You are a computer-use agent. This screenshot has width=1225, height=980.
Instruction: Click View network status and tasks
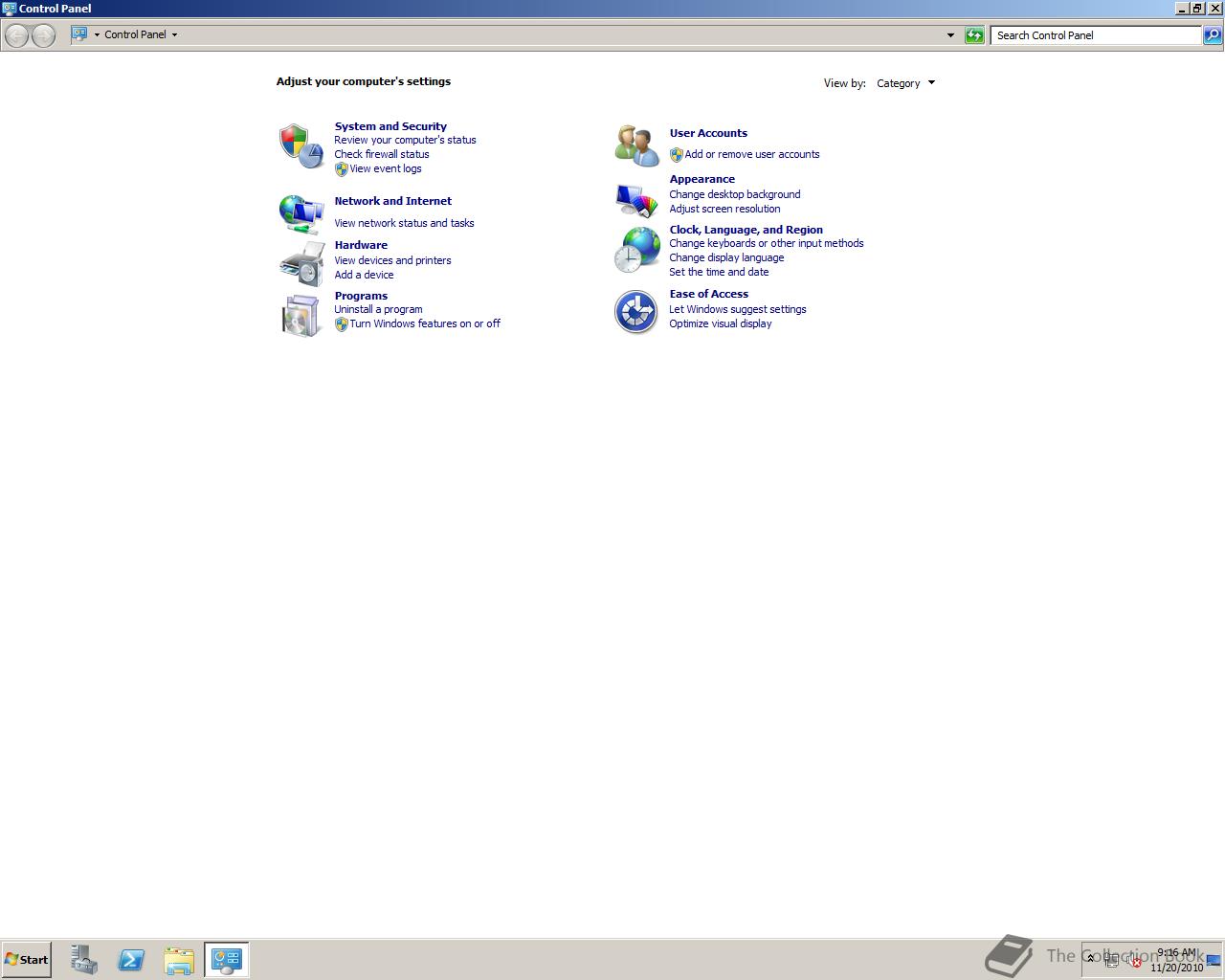(404, 223)
